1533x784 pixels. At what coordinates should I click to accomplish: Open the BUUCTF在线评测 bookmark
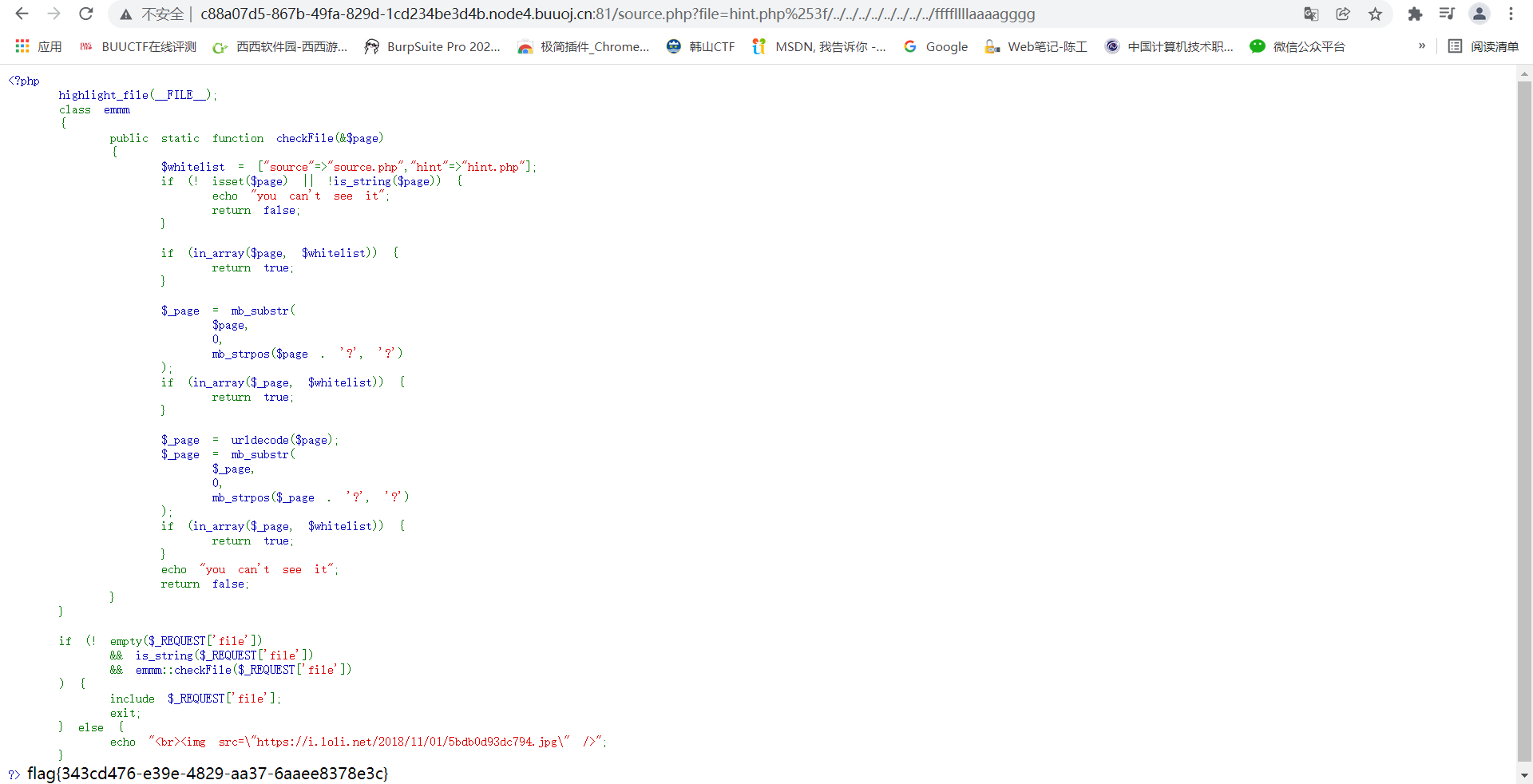pyautogui.click(x=138, y=46)
